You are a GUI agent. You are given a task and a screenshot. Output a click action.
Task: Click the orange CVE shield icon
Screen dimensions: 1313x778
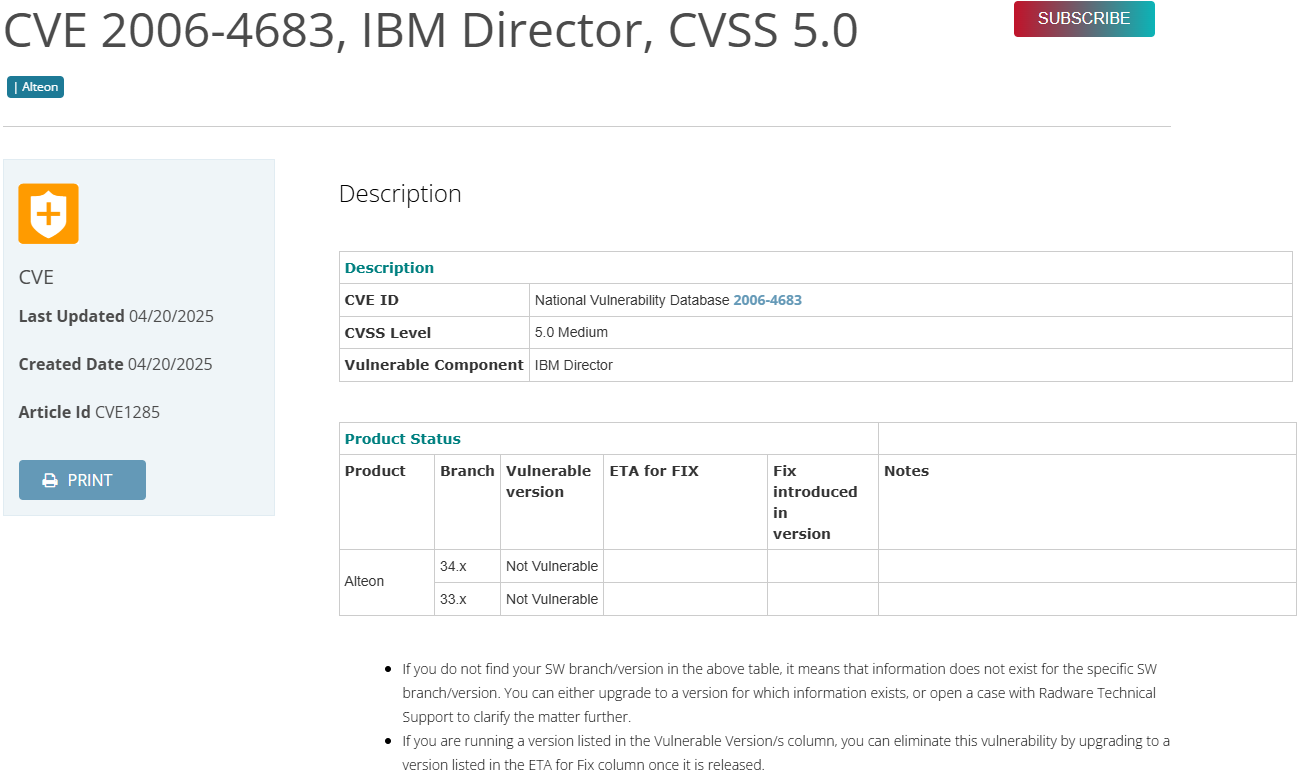pyautogui.click(x=48, y=213)
